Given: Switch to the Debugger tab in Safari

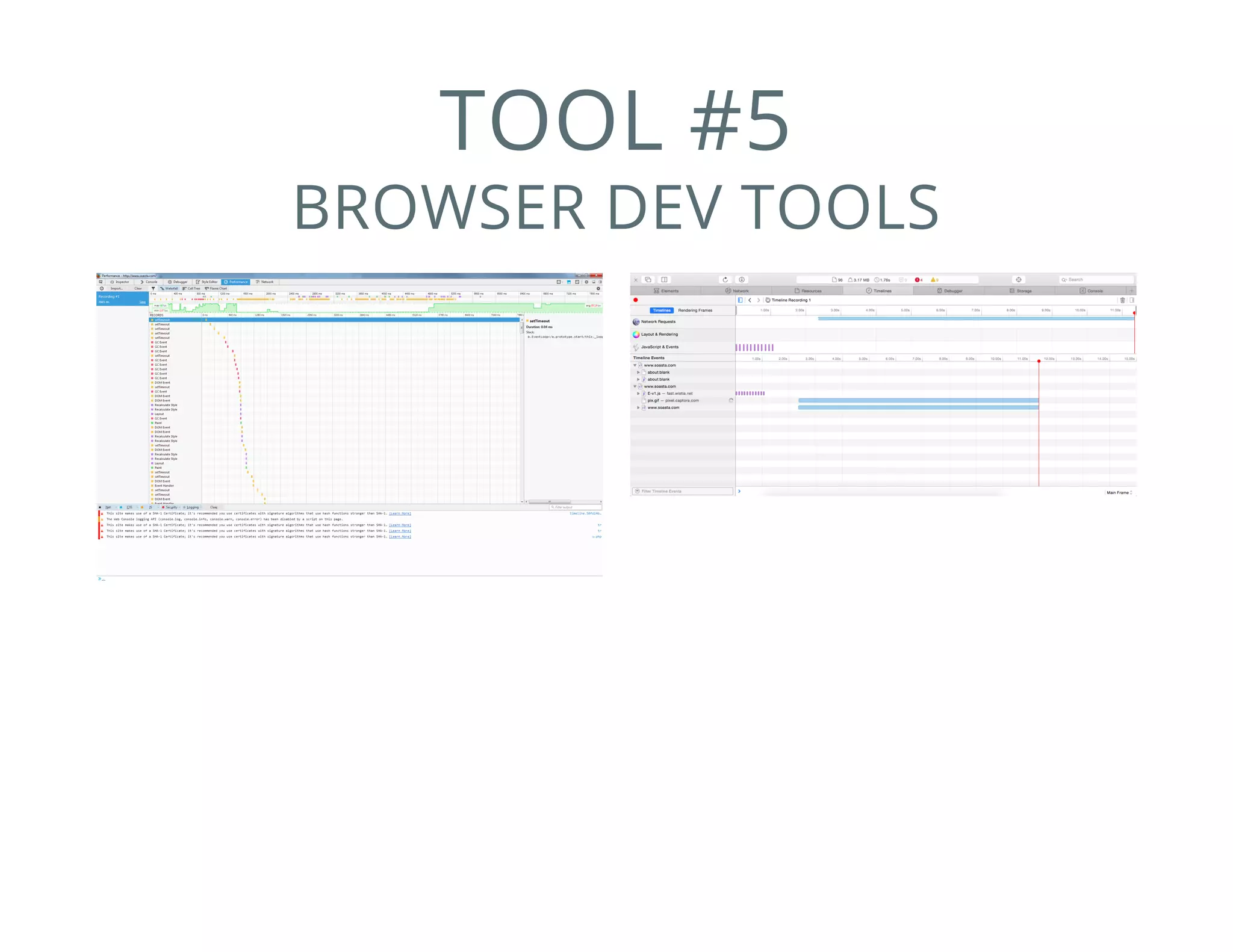Looking at the screenshot, I should 949,291.
